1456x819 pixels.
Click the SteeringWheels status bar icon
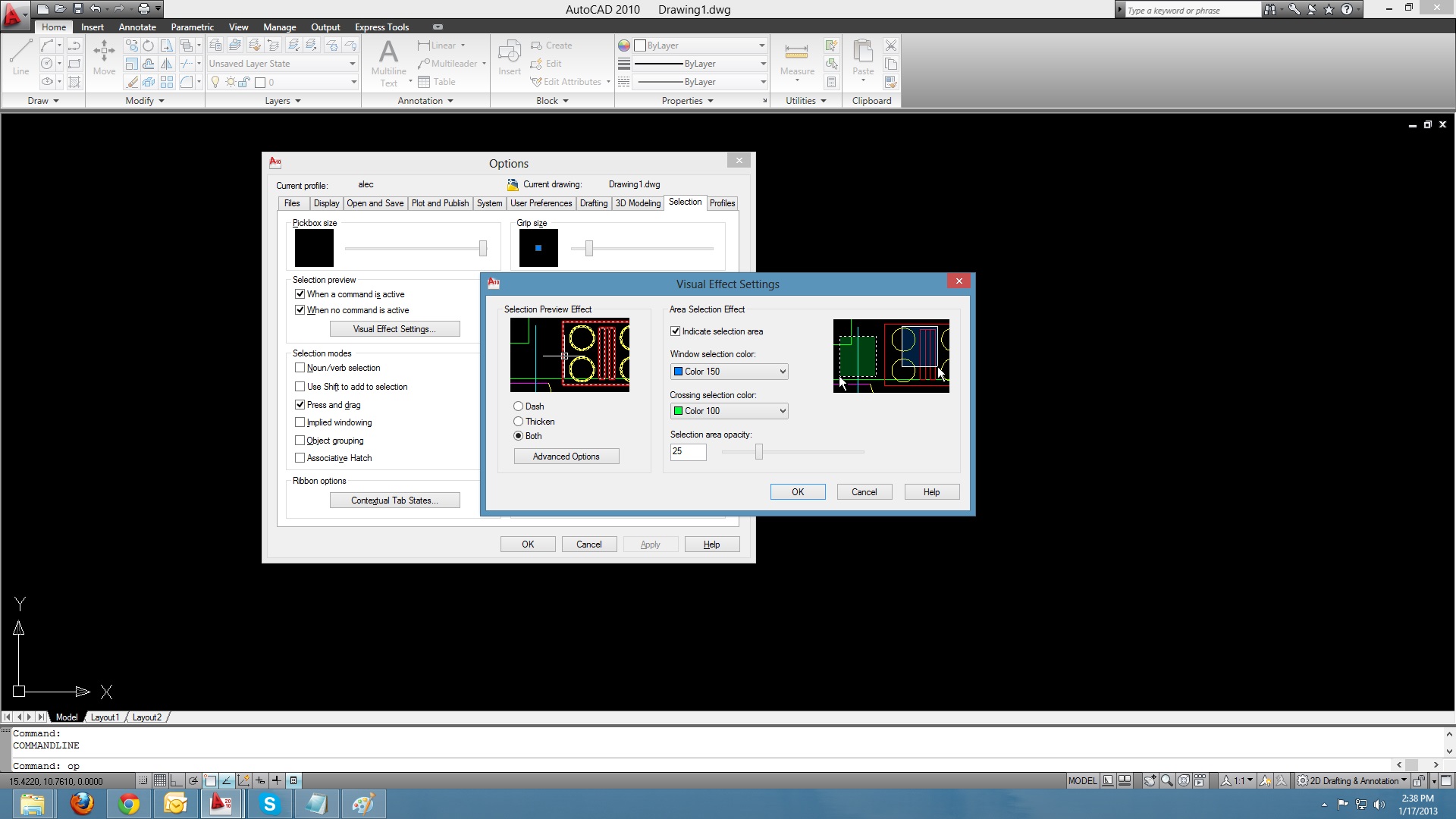pos(1184,780)
